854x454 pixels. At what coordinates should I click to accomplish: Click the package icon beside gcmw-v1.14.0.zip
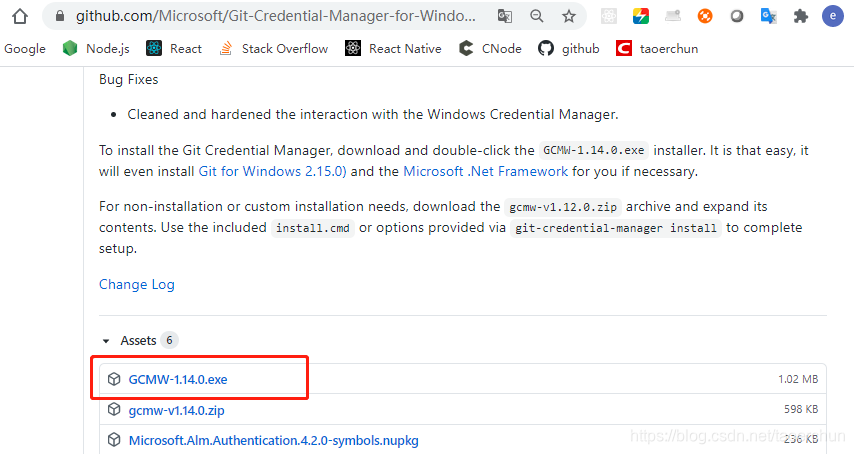click(114, 409)
